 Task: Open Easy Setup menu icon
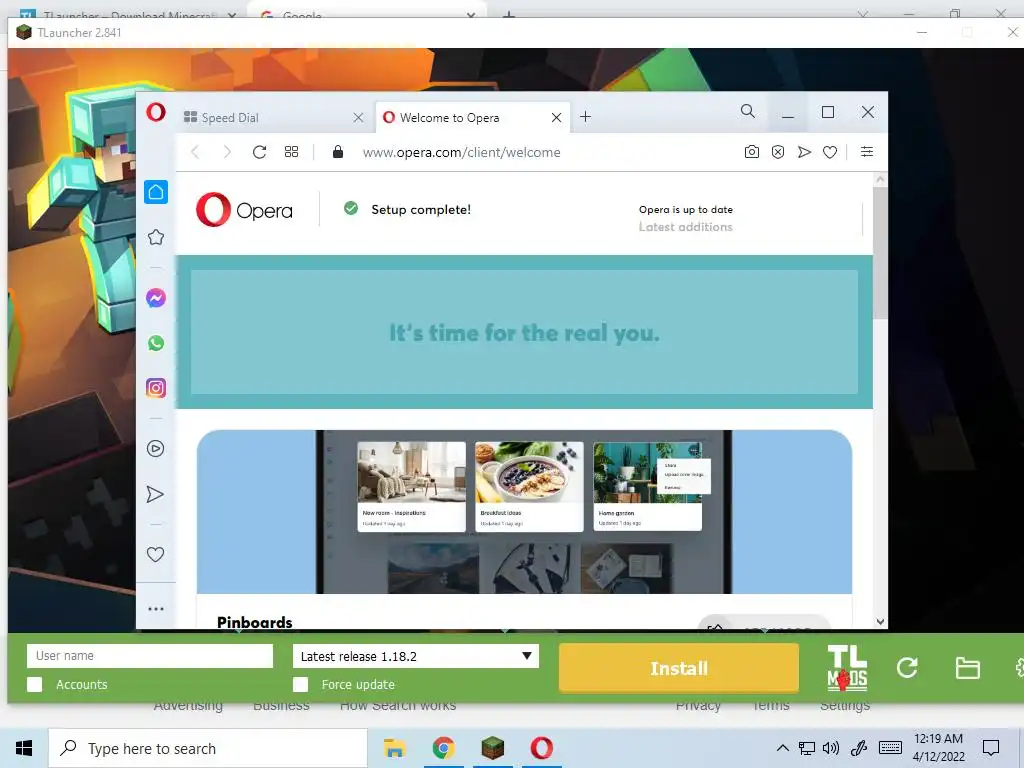[867, 152]
